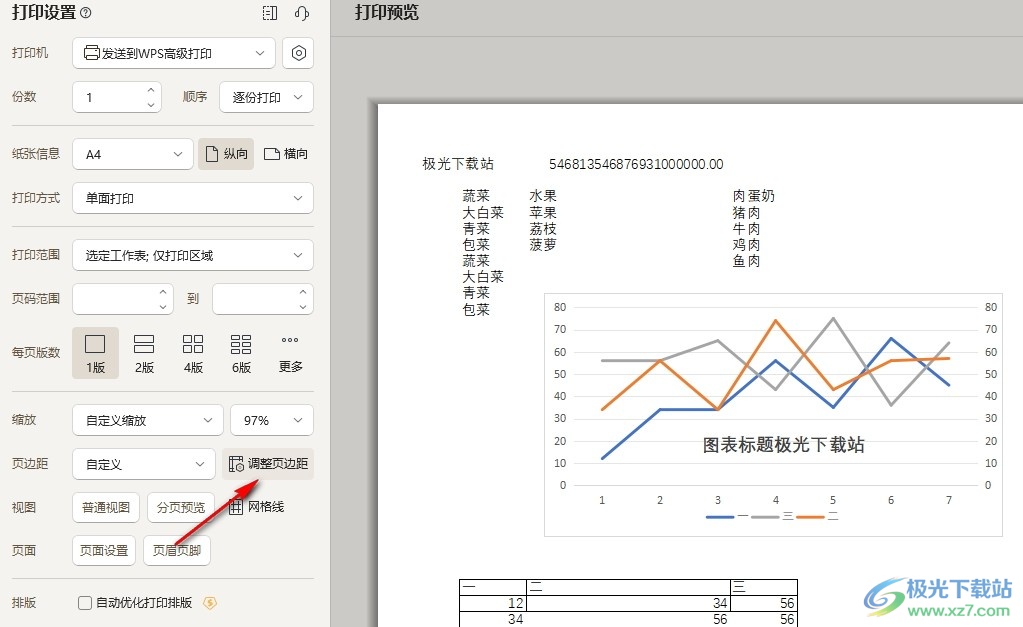Switch paper orientation to 横向

pos(286,154)
